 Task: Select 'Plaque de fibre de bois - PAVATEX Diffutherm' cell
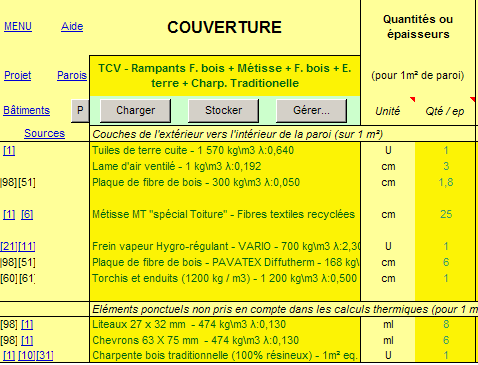coord(225,262)
